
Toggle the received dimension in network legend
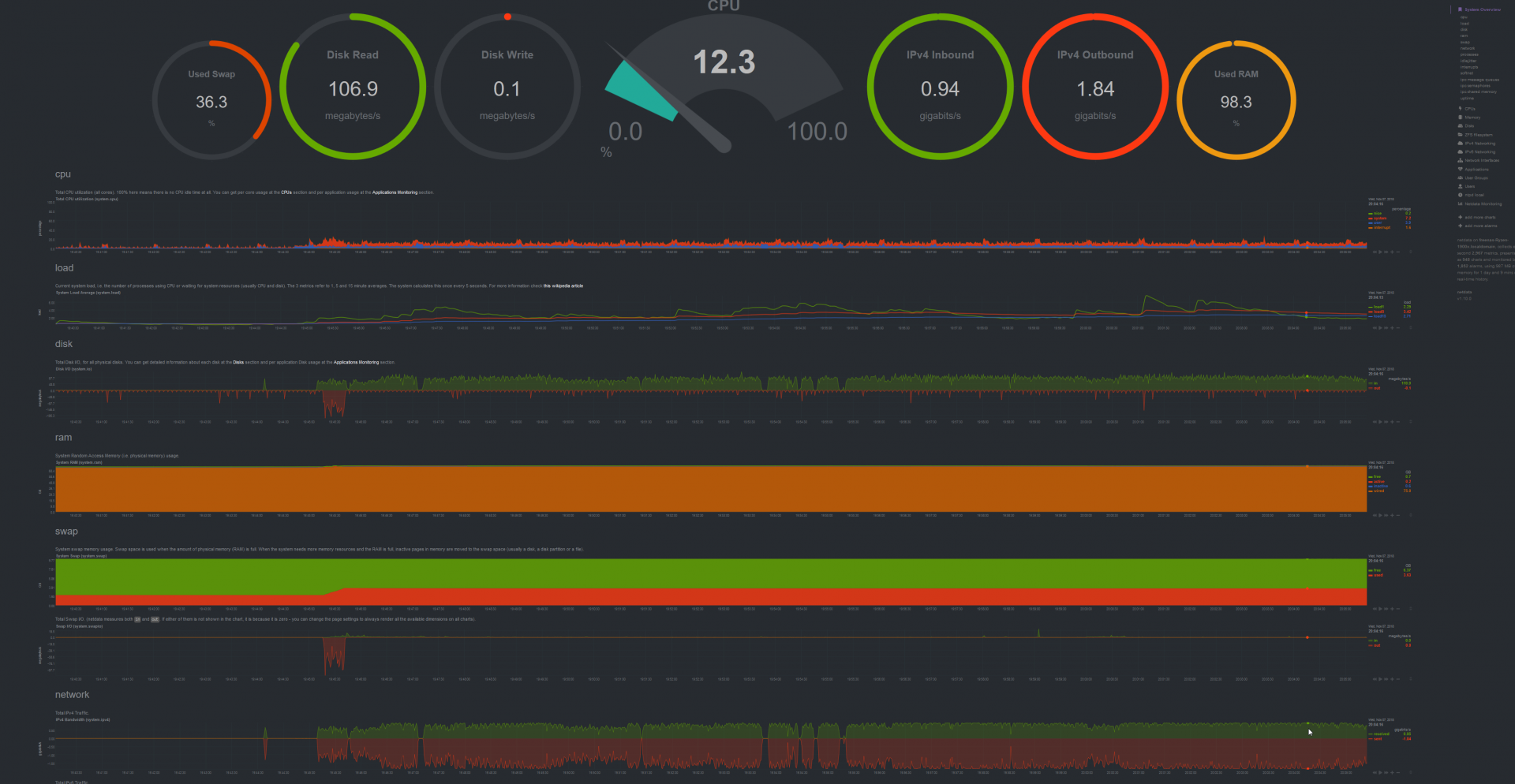1379,734
